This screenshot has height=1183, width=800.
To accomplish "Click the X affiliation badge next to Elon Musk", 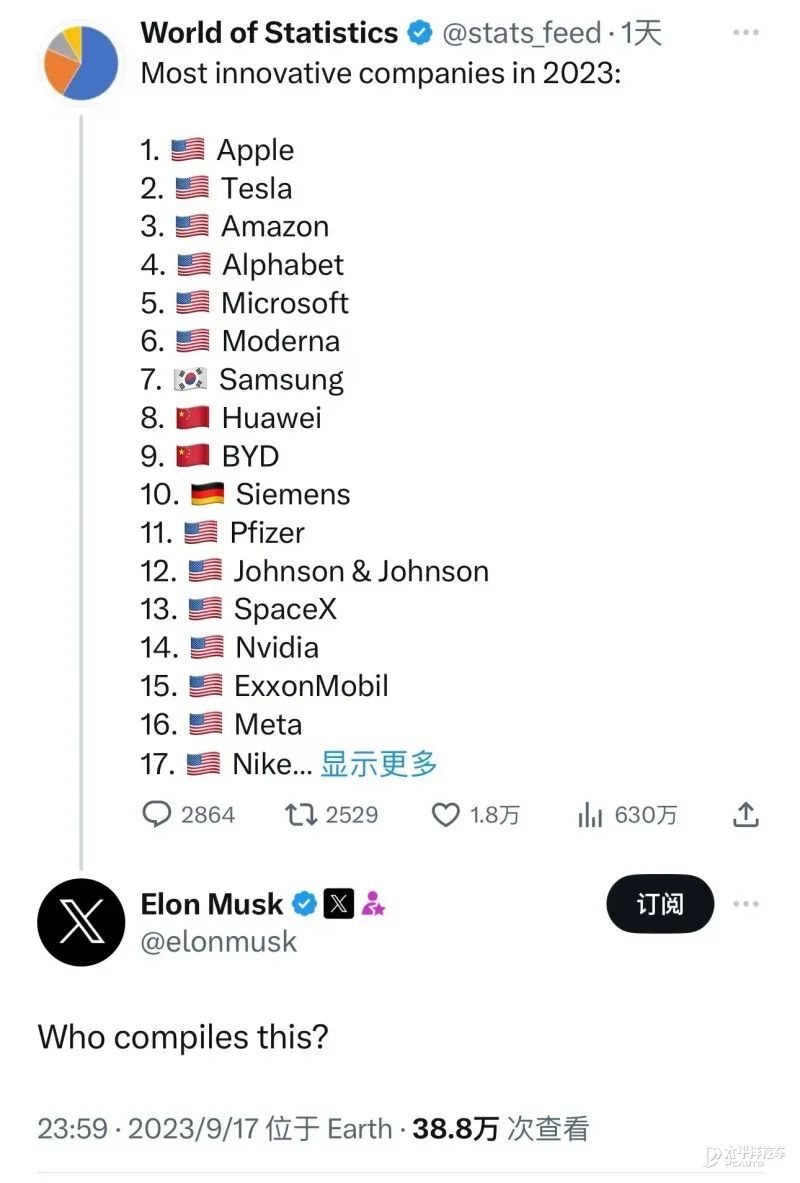I will (x=339, y=903).
